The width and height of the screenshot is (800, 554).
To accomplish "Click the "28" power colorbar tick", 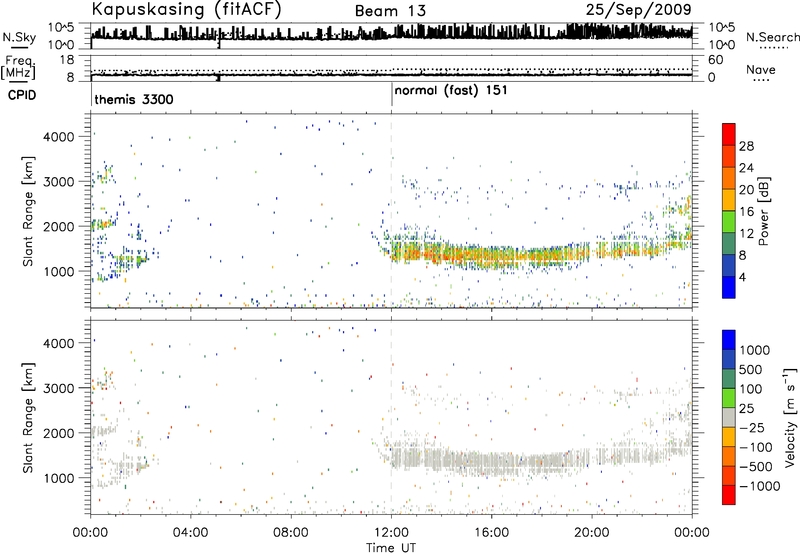I will [746, 146].
